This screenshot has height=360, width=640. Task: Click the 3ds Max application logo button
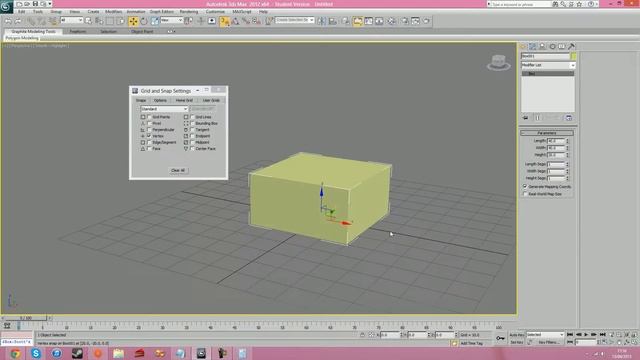pos(6,6)
